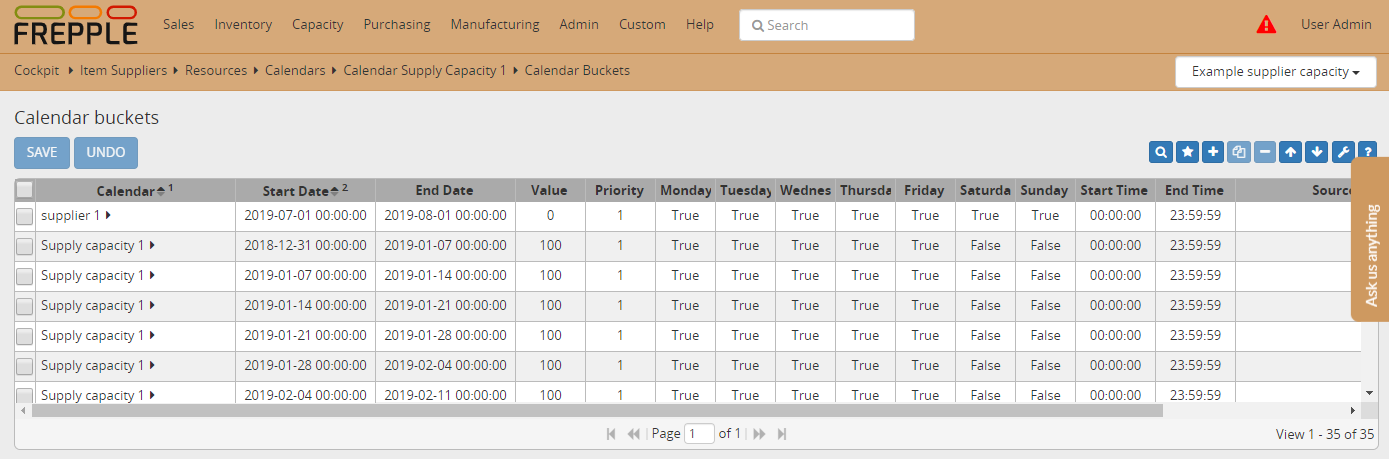1389x459 pixels.
Task: Sort by the Start Date column header
Action: click(x=305, y=190)
